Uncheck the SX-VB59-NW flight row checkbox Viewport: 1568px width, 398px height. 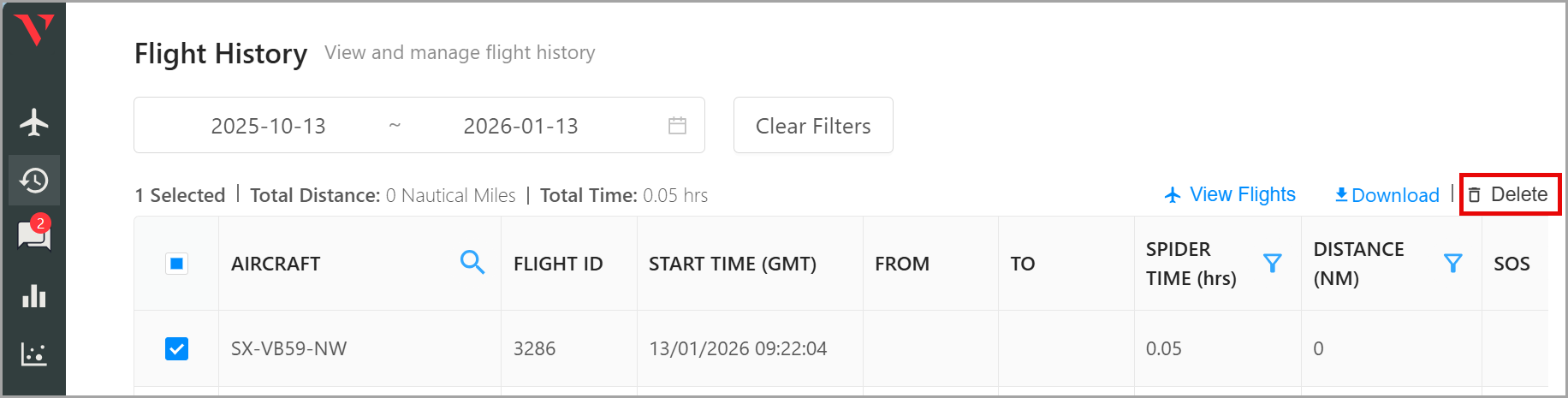coord(176,348)
